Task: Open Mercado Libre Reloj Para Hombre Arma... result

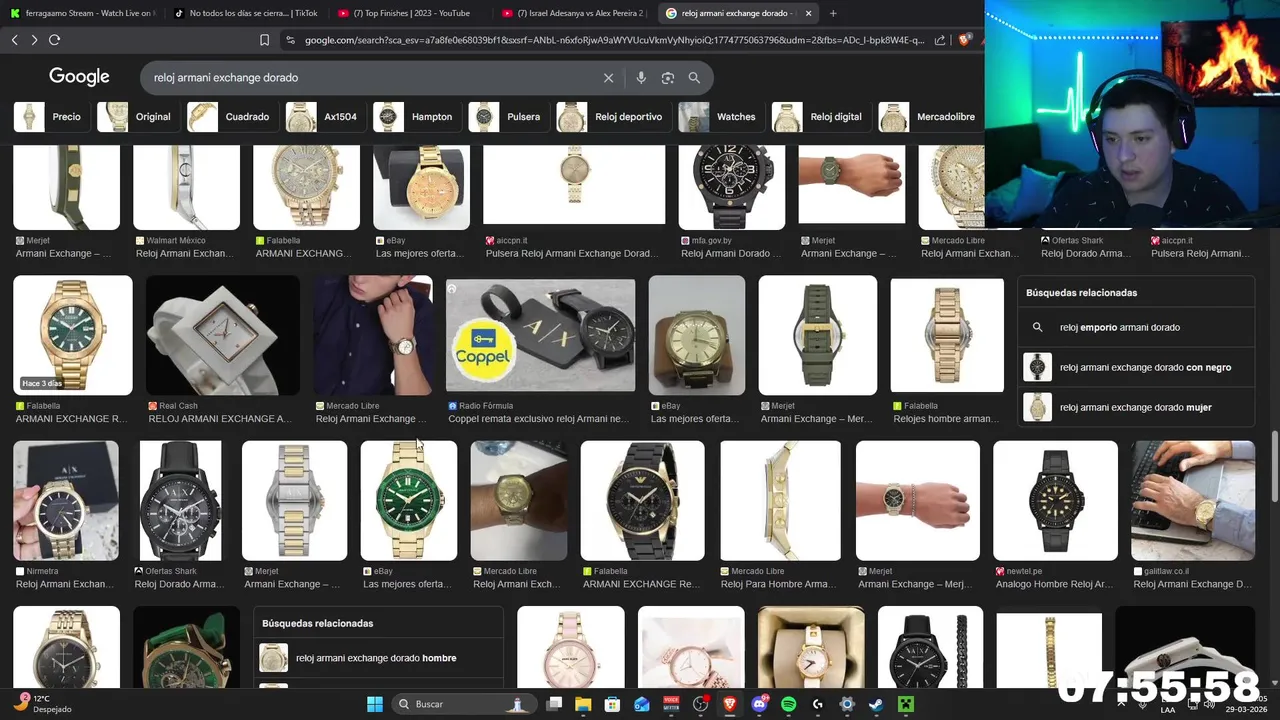Action: (x=780, y=500)
